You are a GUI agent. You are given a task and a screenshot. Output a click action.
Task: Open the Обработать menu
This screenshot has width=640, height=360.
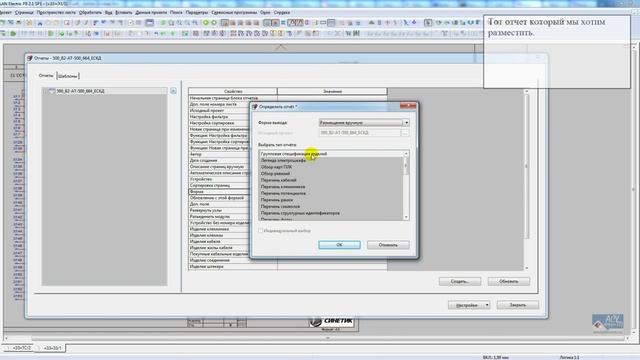[x=90, y=12]
